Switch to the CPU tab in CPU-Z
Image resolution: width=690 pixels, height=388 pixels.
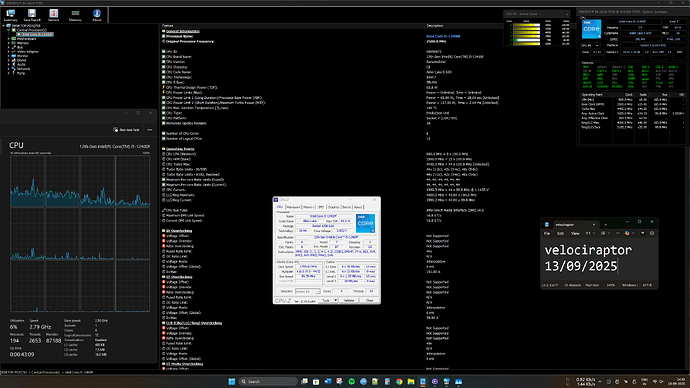[279, 207]
